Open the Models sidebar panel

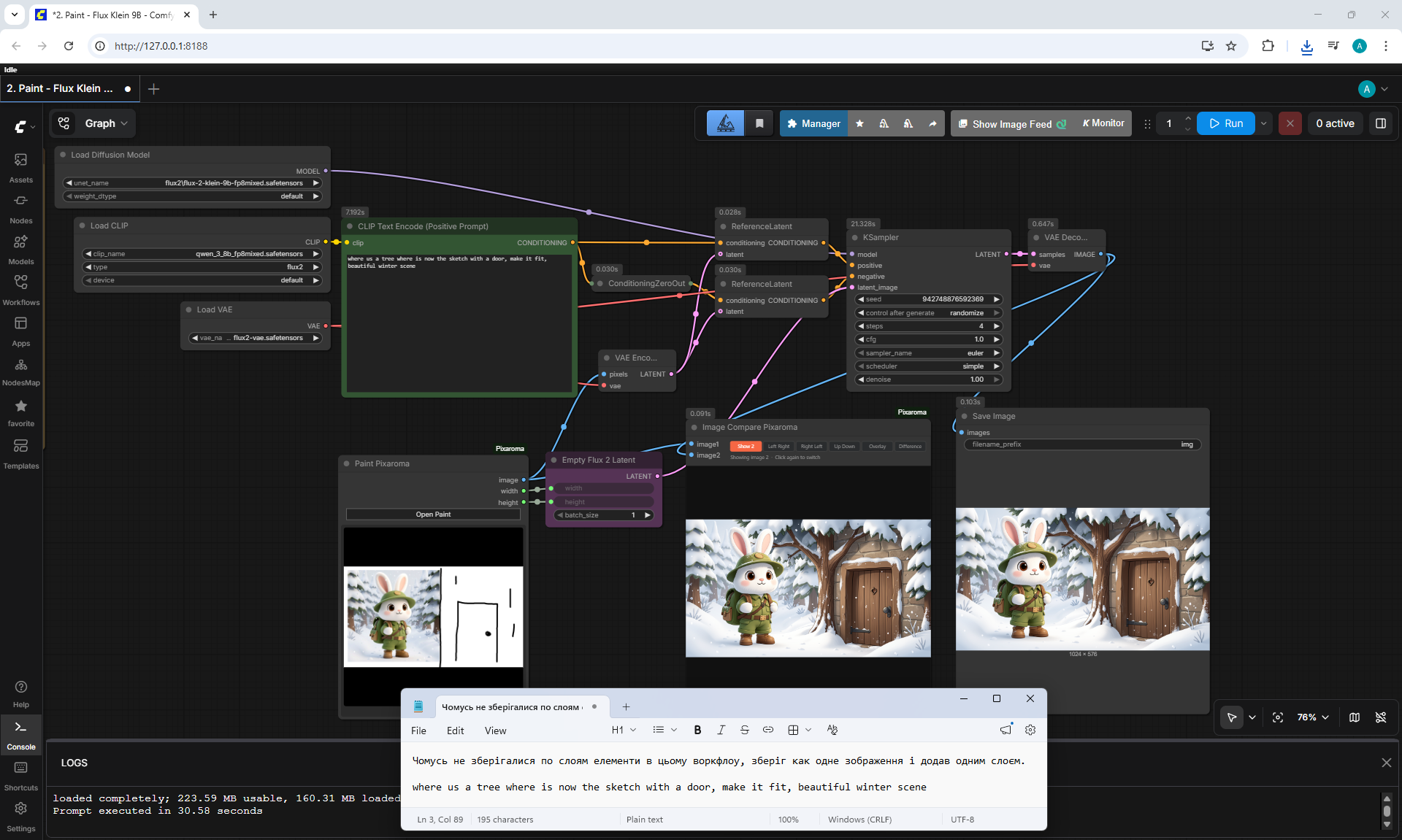tap(21, 250)
